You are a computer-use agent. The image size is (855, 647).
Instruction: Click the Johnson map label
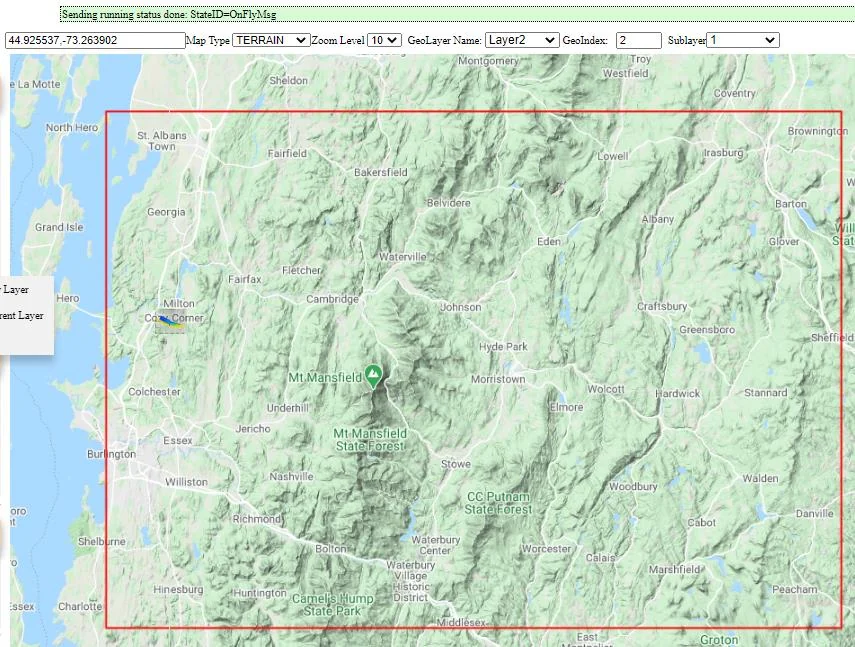click(x=461, y=307)
